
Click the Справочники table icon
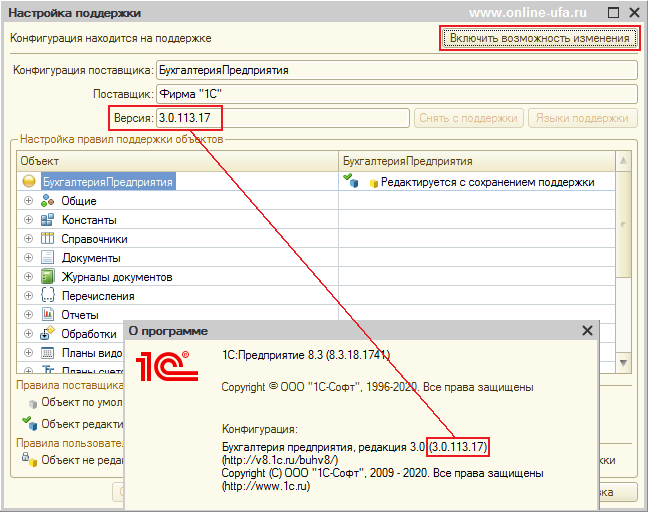coord(47,239)
